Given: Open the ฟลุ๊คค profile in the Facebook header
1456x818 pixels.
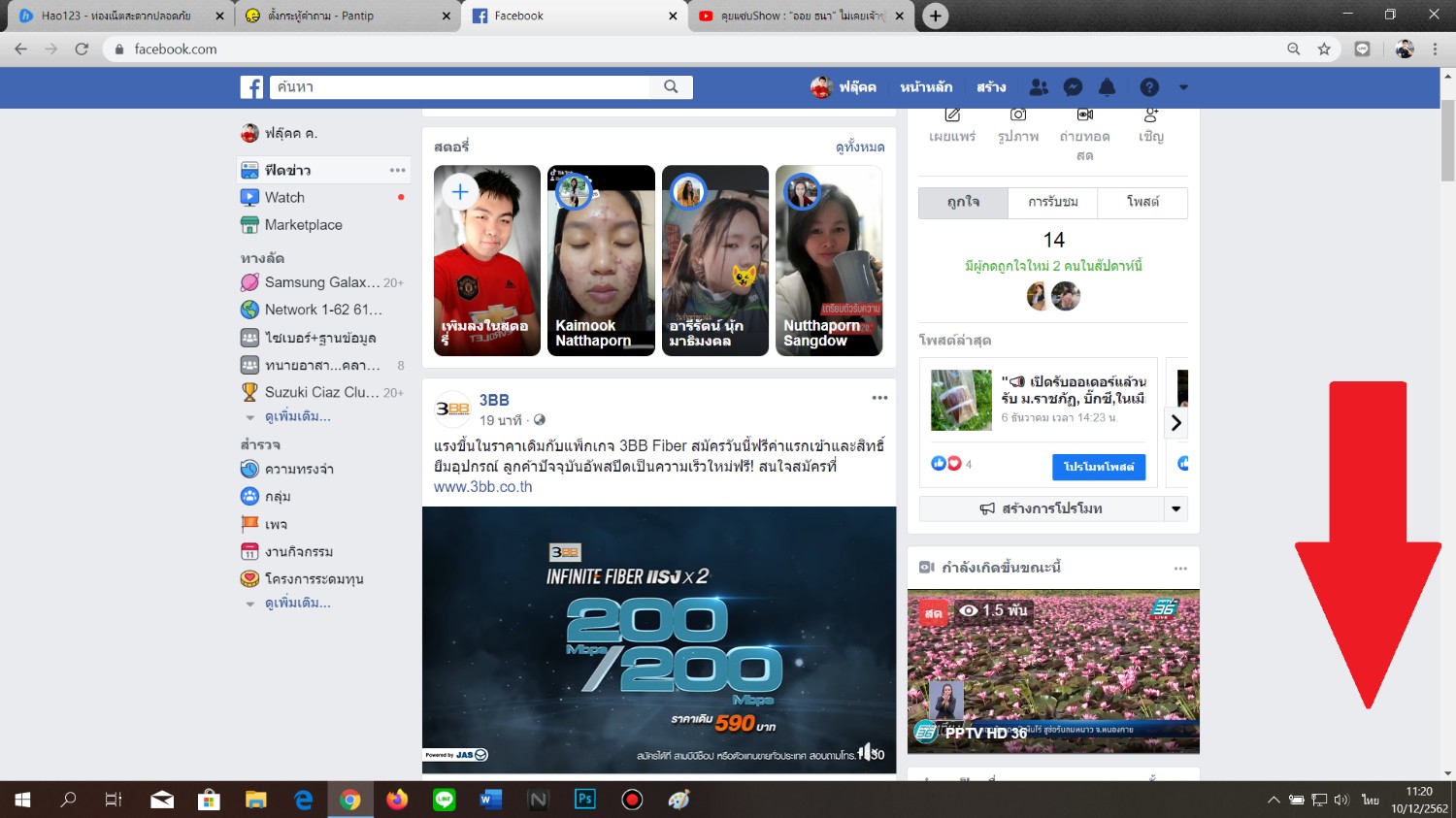Looking at the screenshot, I should click(x=844, y=87).
